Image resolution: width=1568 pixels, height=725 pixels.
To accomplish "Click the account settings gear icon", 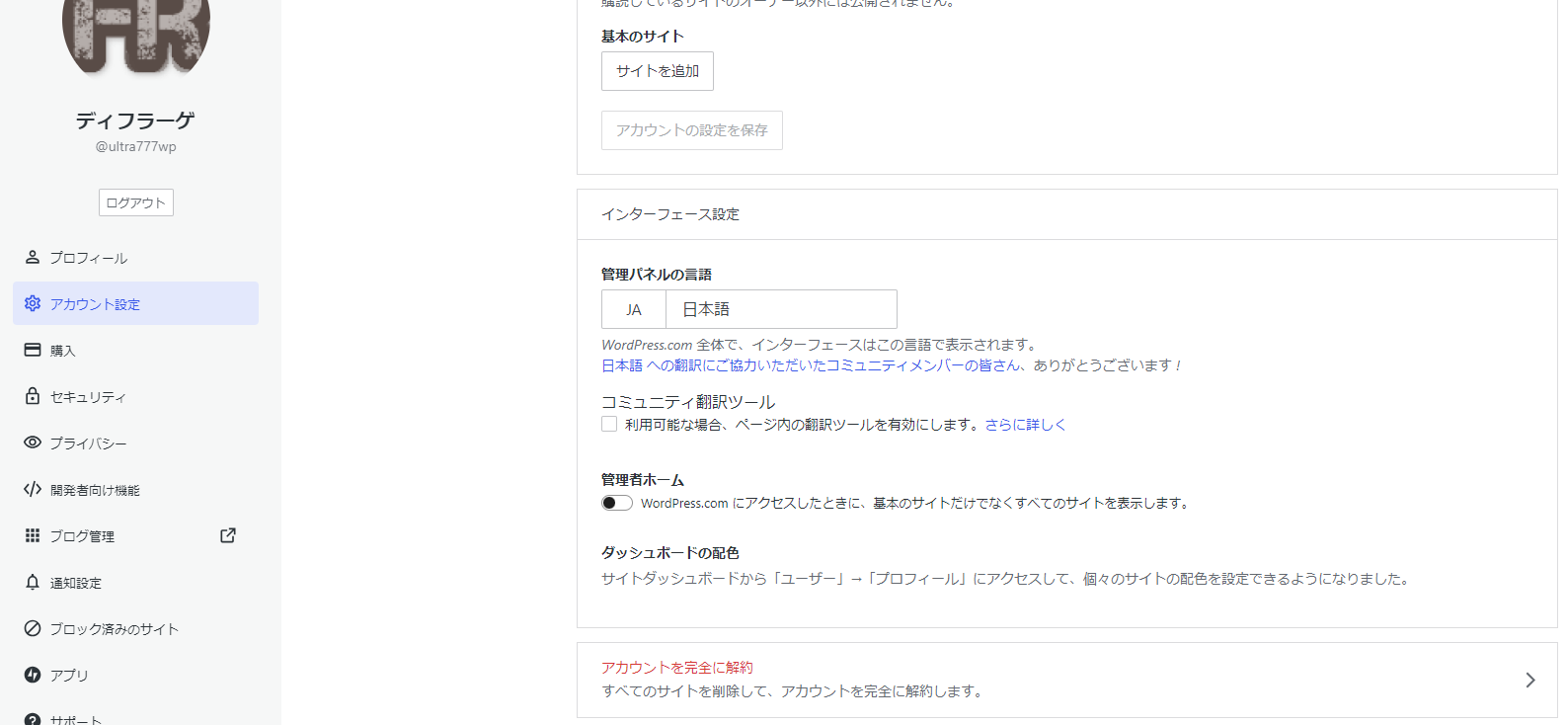I will tap(33, 303).
